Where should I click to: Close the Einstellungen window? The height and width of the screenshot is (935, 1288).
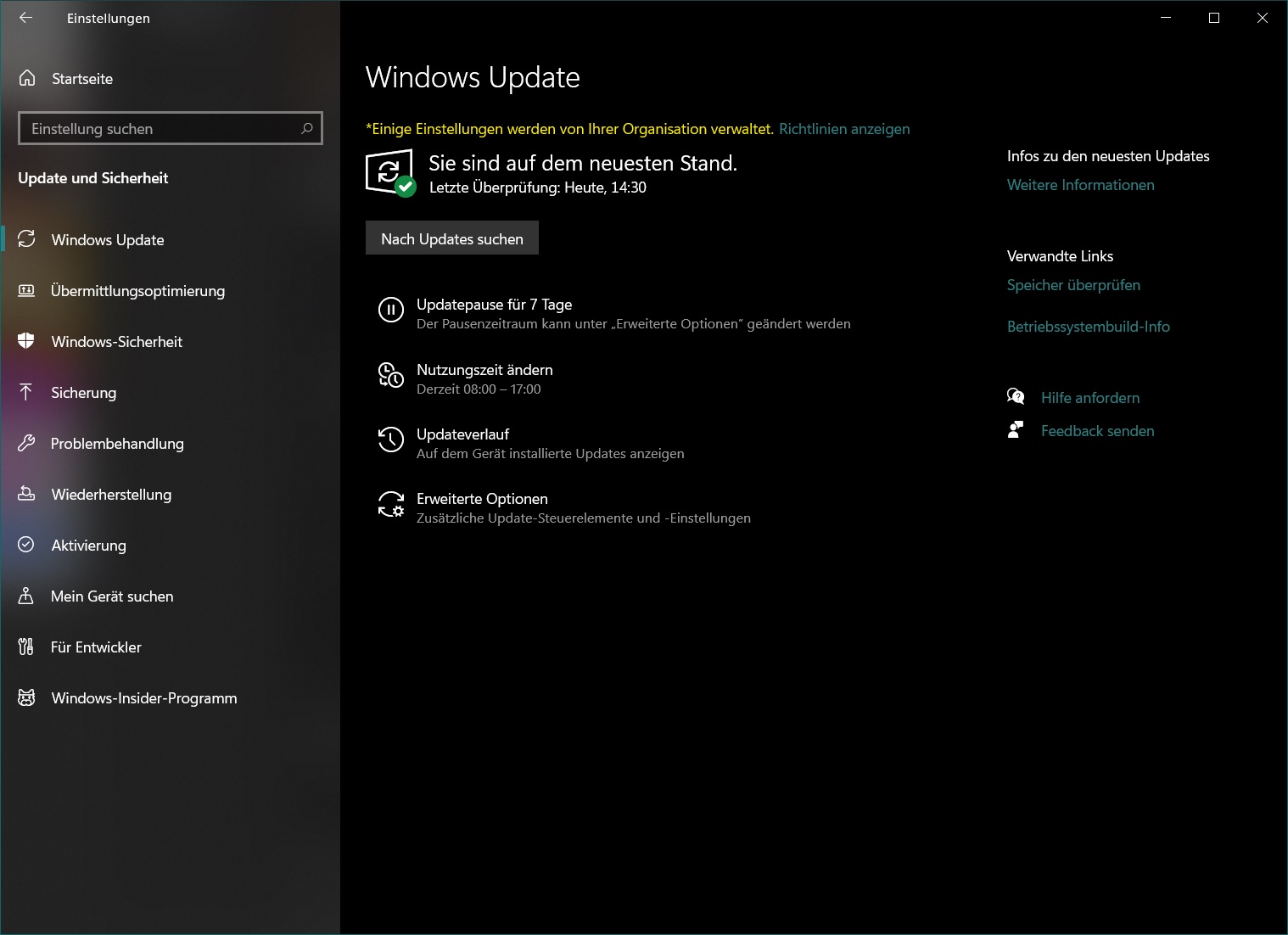coord(1263,18)
